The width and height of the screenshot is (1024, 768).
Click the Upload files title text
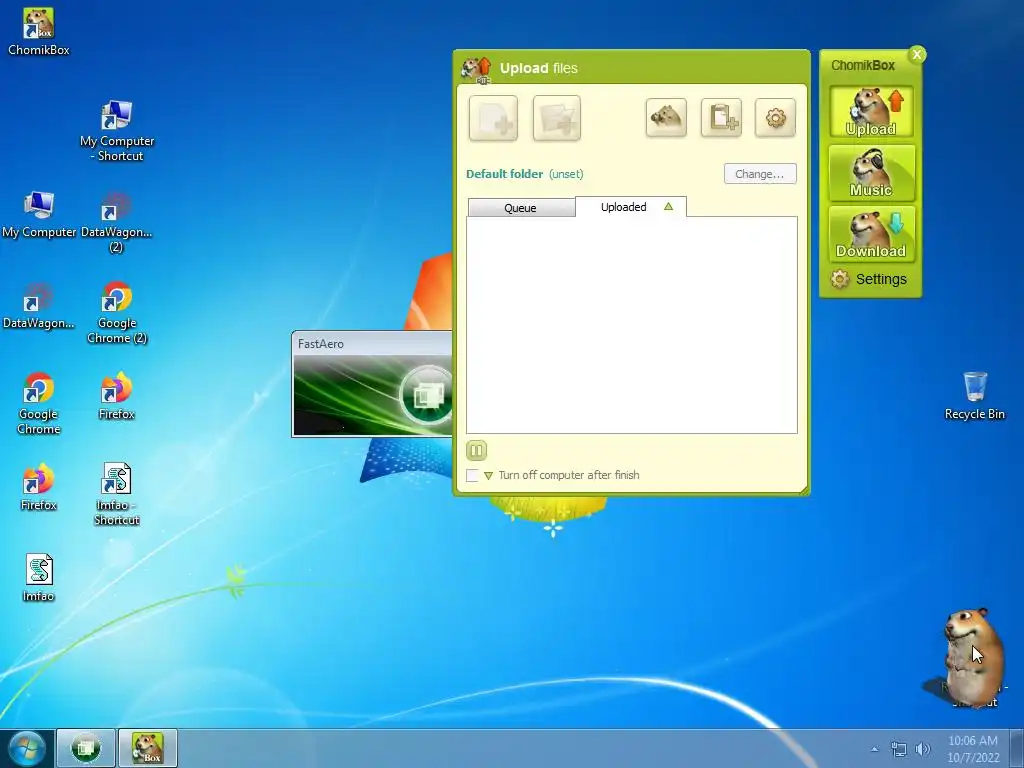pos(538,69)
